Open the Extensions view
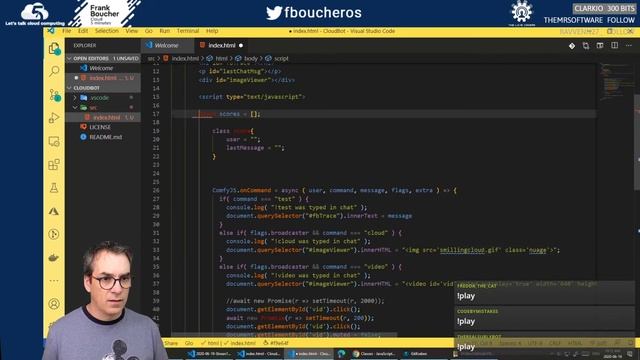Screen dimensions: 640x360 54,164
